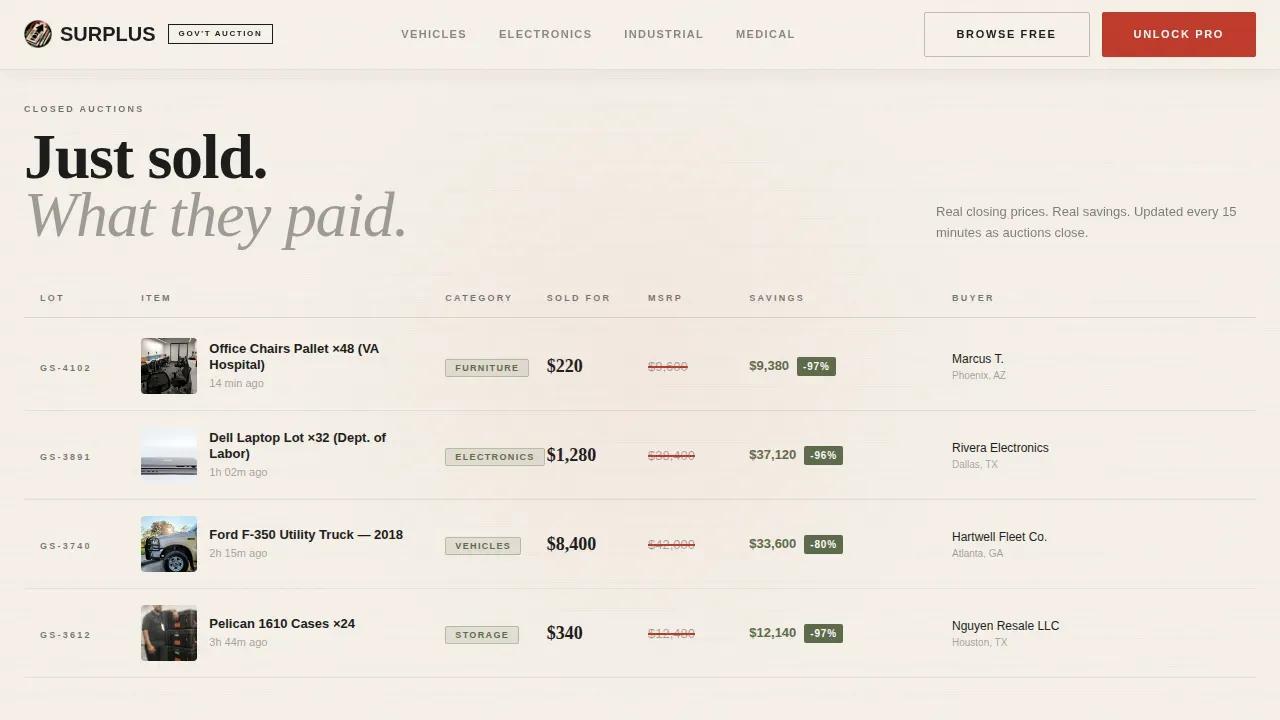This screenshot has width=1280, height=720.
Task: Click the Item column header
Action: pyautogui.click(x=156, y=298)
